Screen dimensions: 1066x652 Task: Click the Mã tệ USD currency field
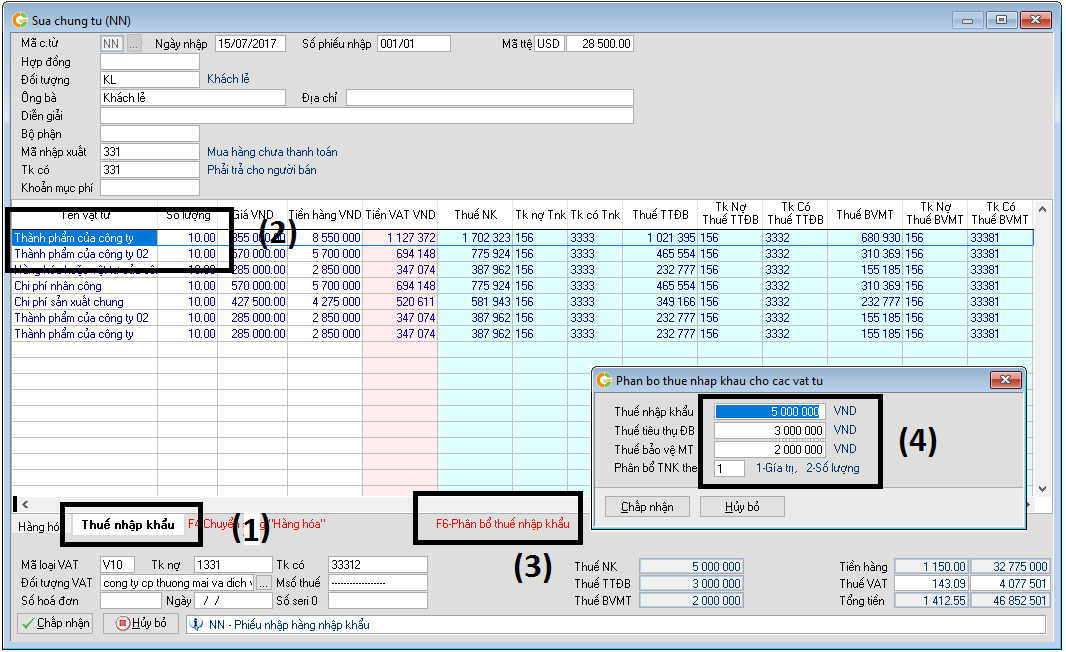point(549,44)
